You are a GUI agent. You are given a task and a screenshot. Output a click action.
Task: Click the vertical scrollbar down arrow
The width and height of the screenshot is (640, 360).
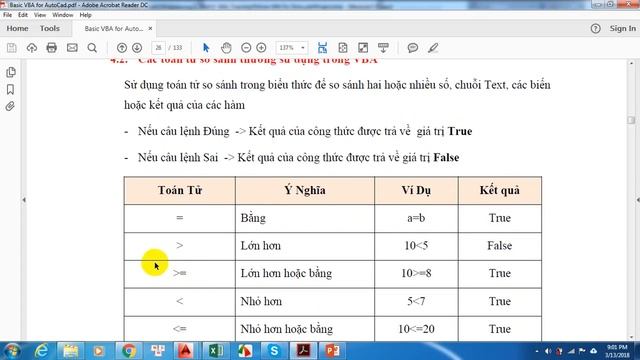631,337
